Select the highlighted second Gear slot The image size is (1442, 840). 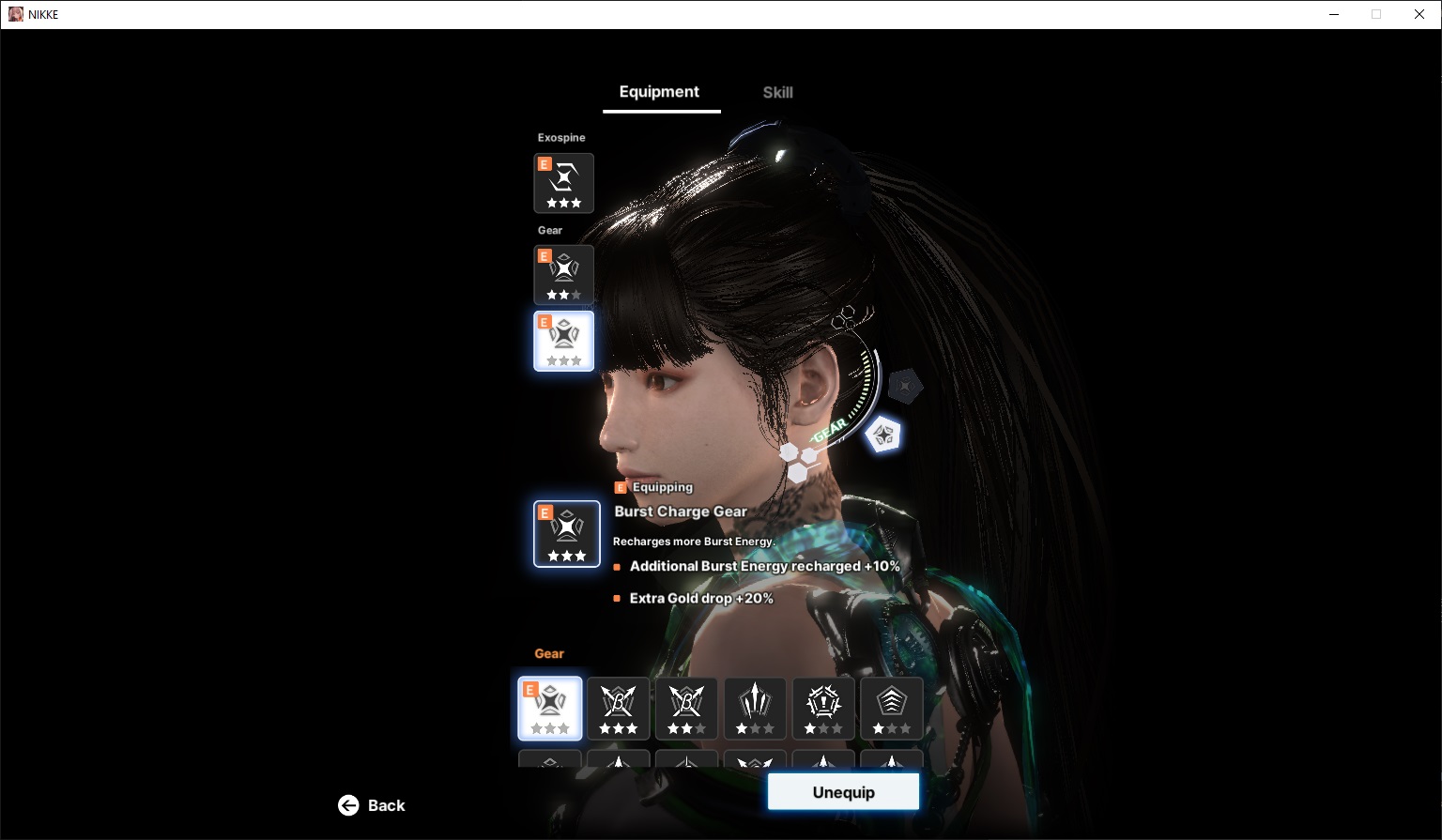click(x=564, y=341)
